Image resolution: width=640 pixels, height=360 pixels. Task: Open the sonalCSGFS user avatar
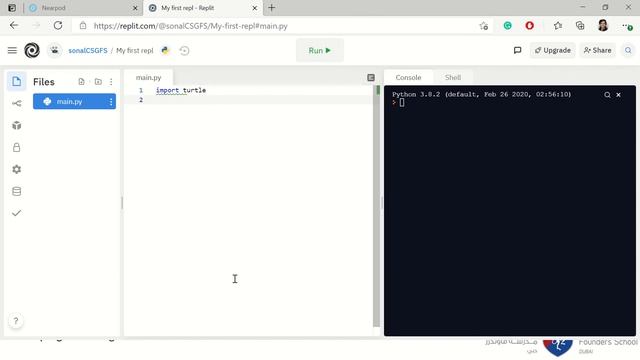tap(55, 50)
